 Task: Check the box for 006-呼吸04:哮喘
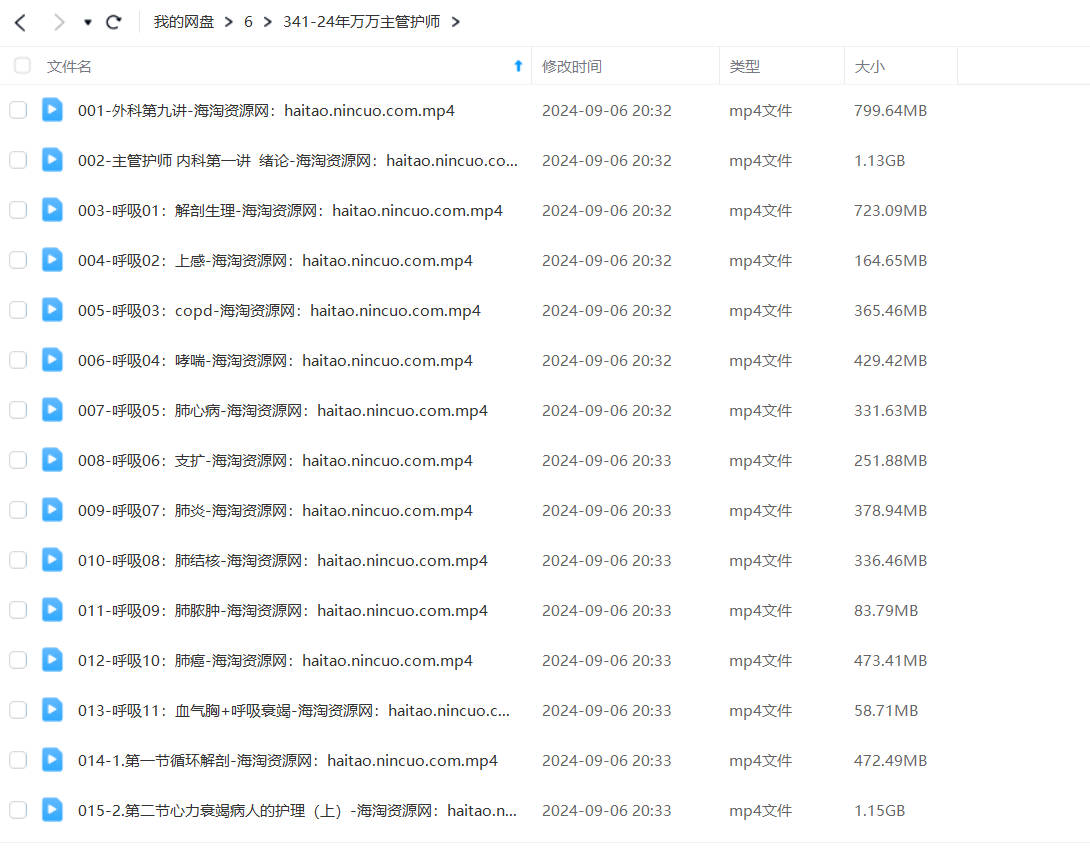click(x=18, y=360)
